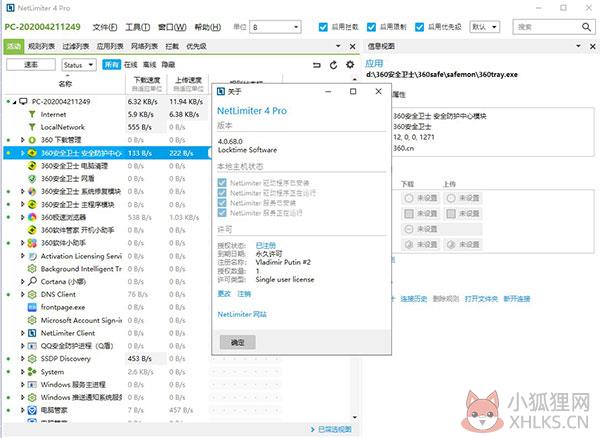This screenshot has width=600, height=438.
Task: Click the Cortana search icon in the list
Action: tap(33, 282)
